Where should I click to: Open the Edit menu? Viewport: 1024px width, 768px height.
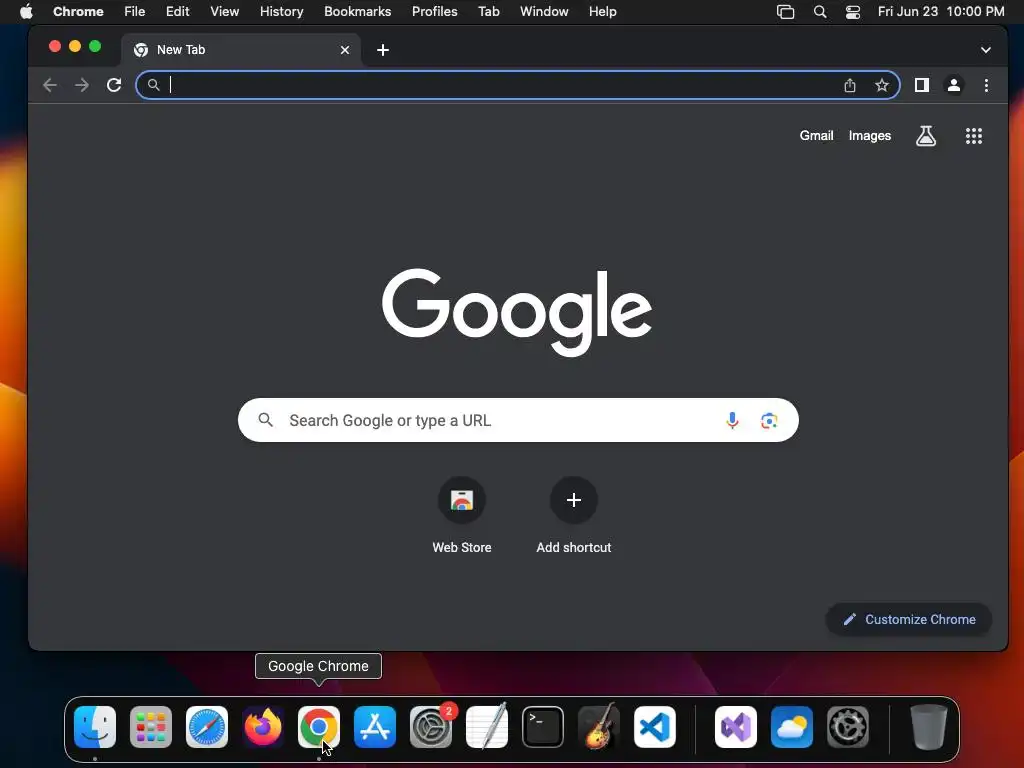tap(177, 12)
